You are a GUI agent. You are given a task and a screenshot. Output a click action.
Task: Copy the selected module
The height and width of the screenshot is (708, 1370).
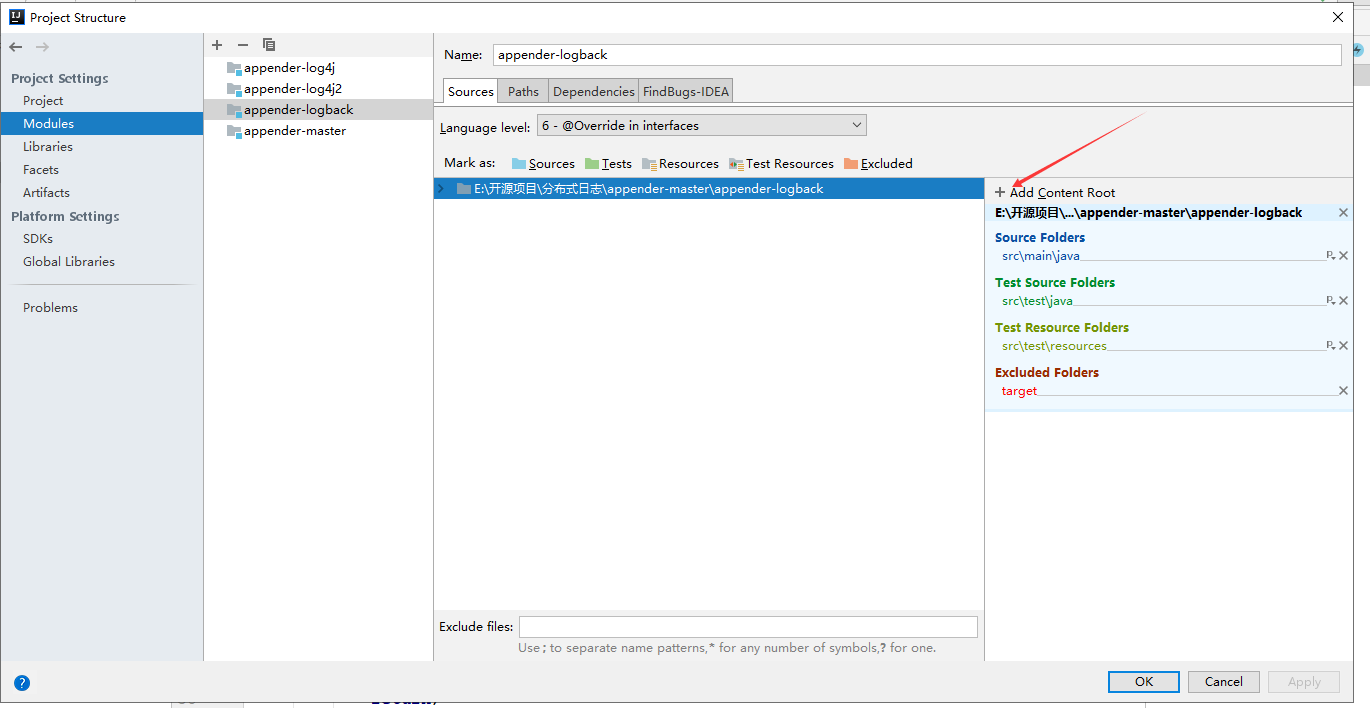pos(269,45)
